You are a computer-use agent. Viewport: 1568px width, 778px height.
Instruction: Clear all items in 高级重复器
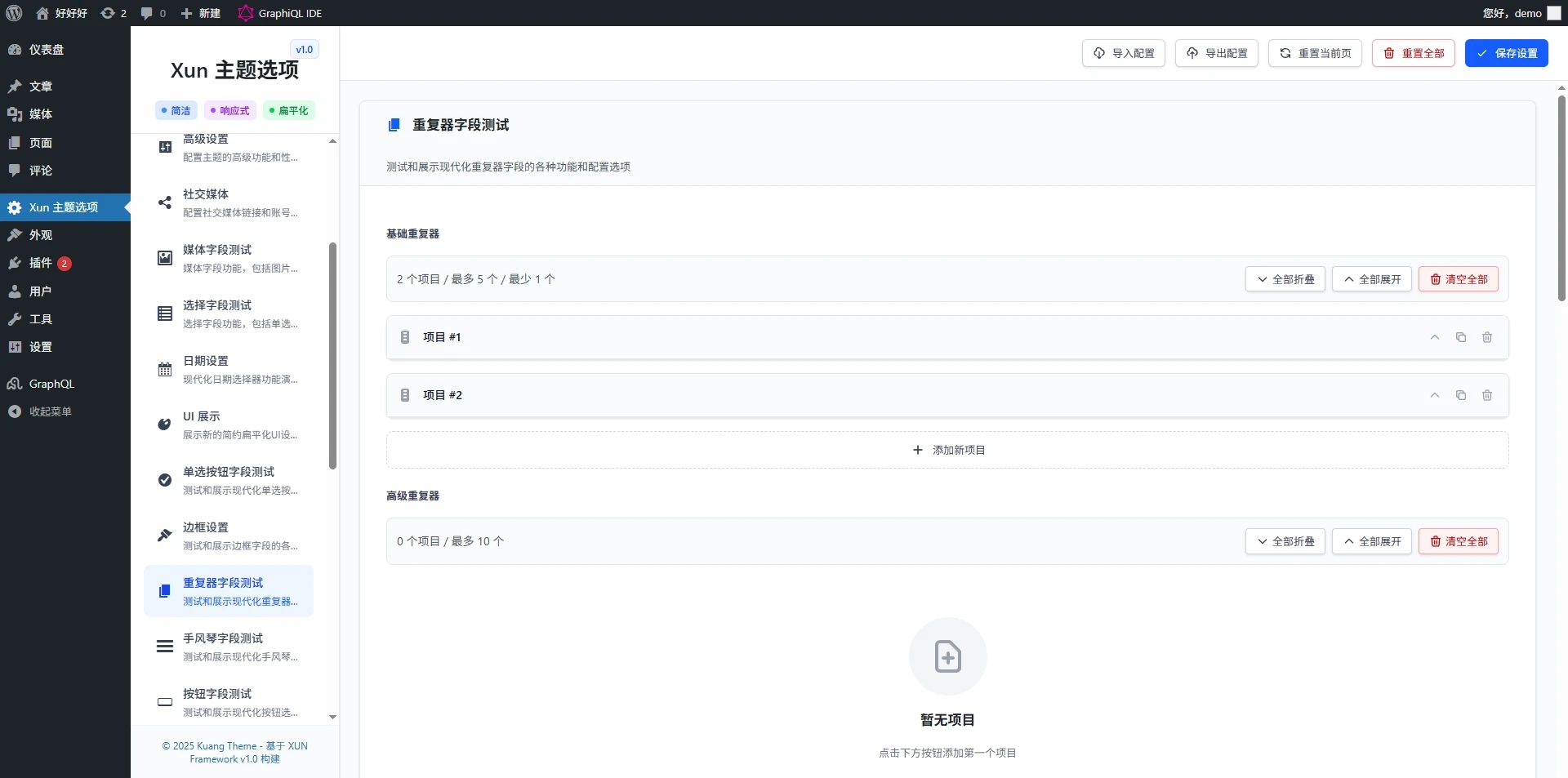[1459, 541]
